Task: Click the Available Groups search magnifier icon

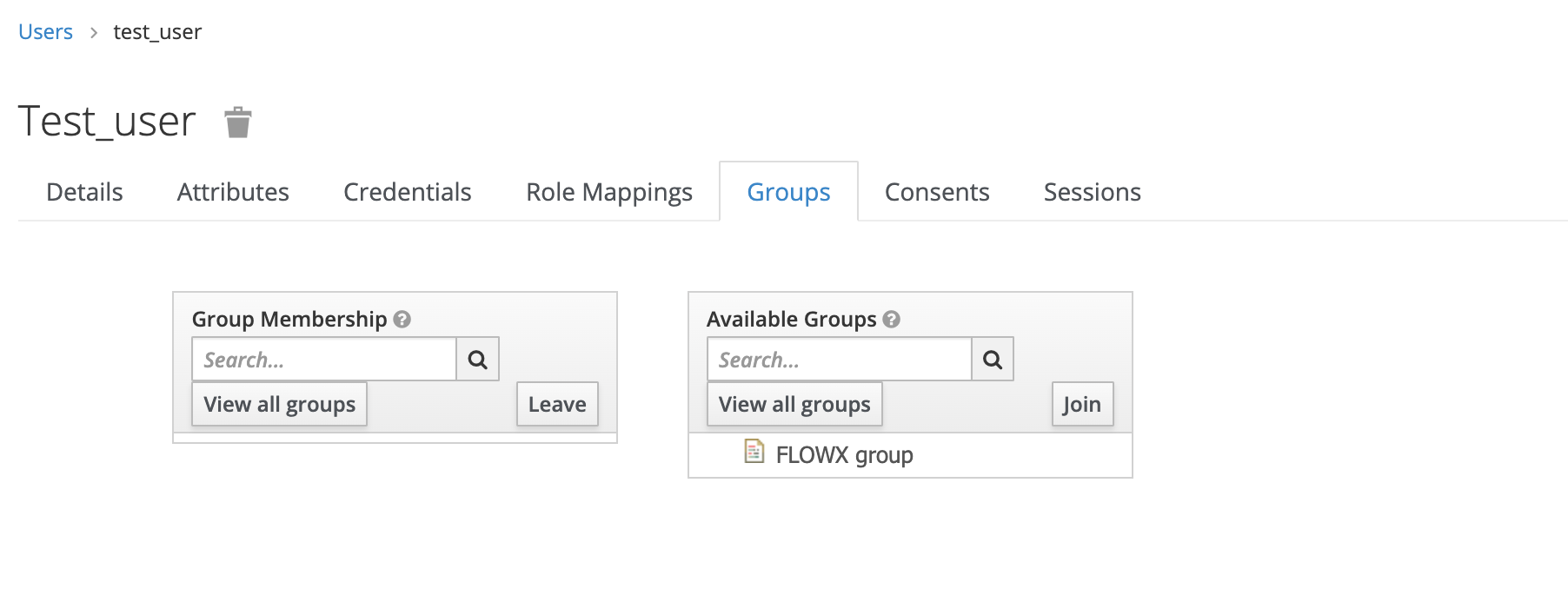Action: coord(992,360)
